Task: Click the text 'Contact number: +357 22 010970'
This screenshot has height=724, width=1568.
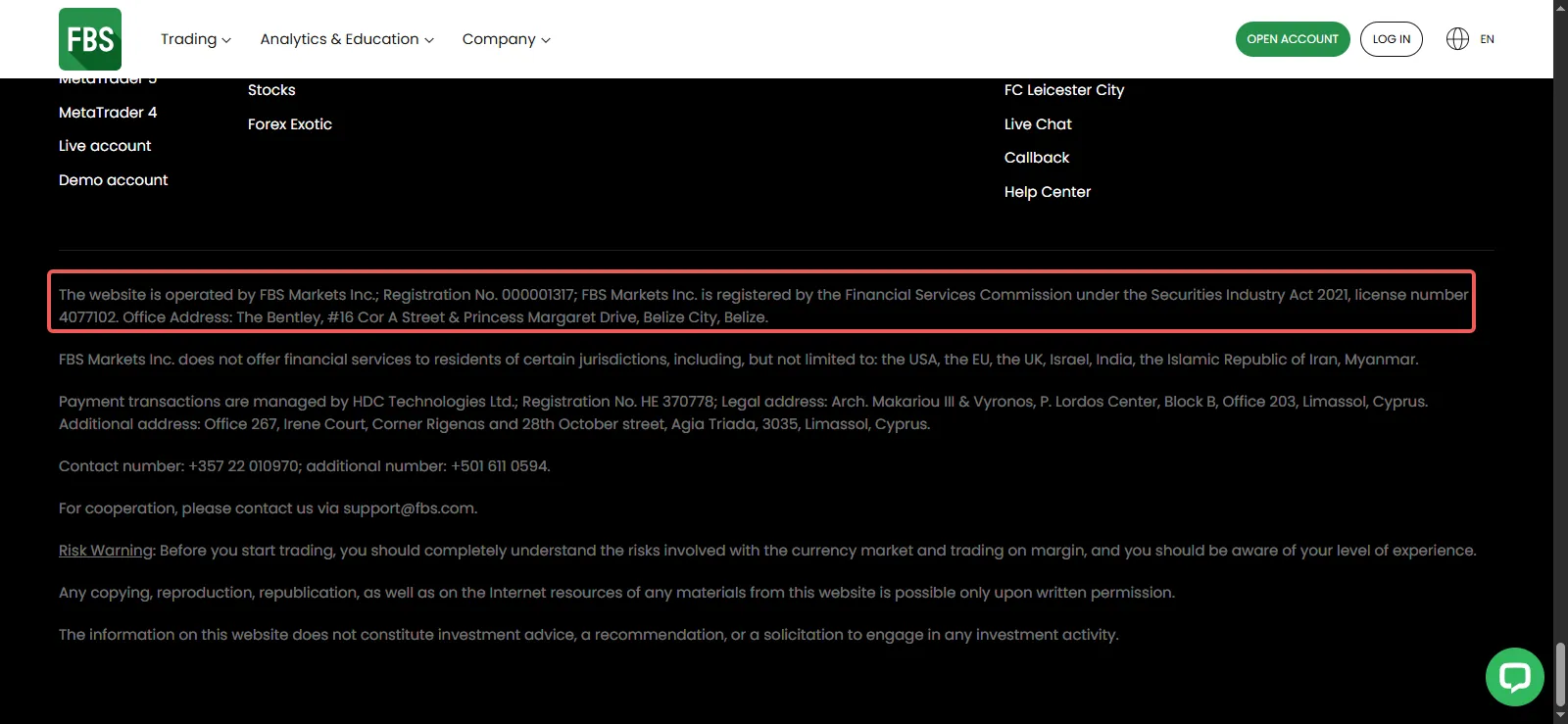Action: [179, 466]
